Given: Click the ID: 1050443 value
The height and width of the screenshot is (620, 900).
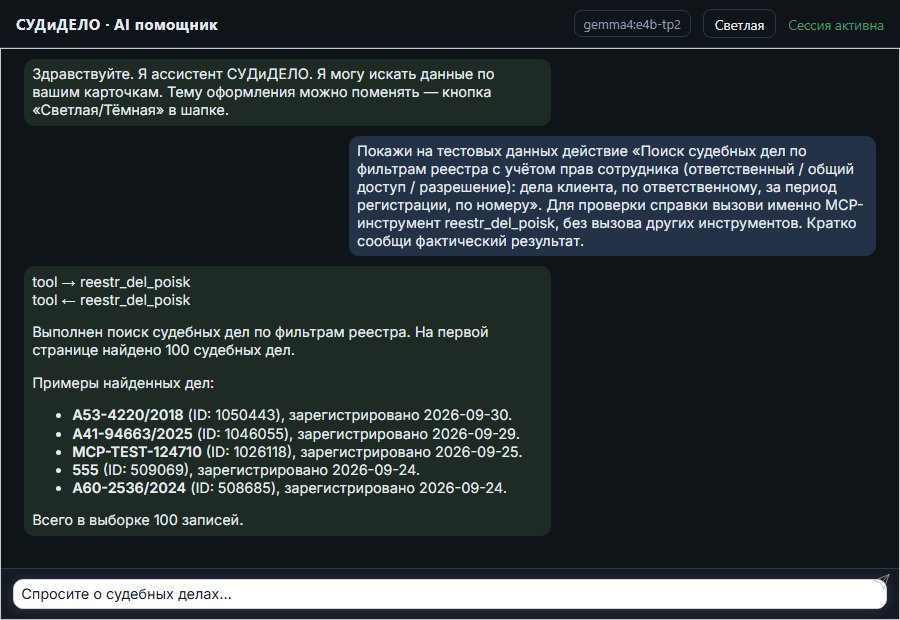Looking at the screenshot, I should pyautogui.click(x=236, y=414).
